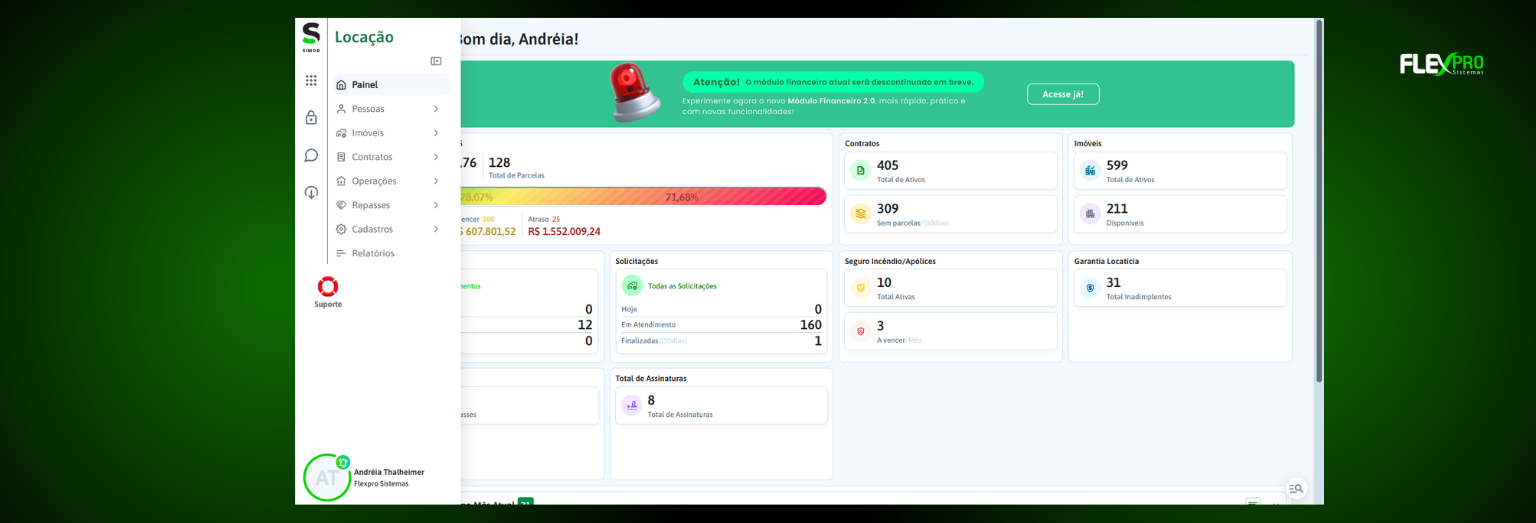
Task: Click the Hoje row under Solicitações
Action: click(721, 309)
